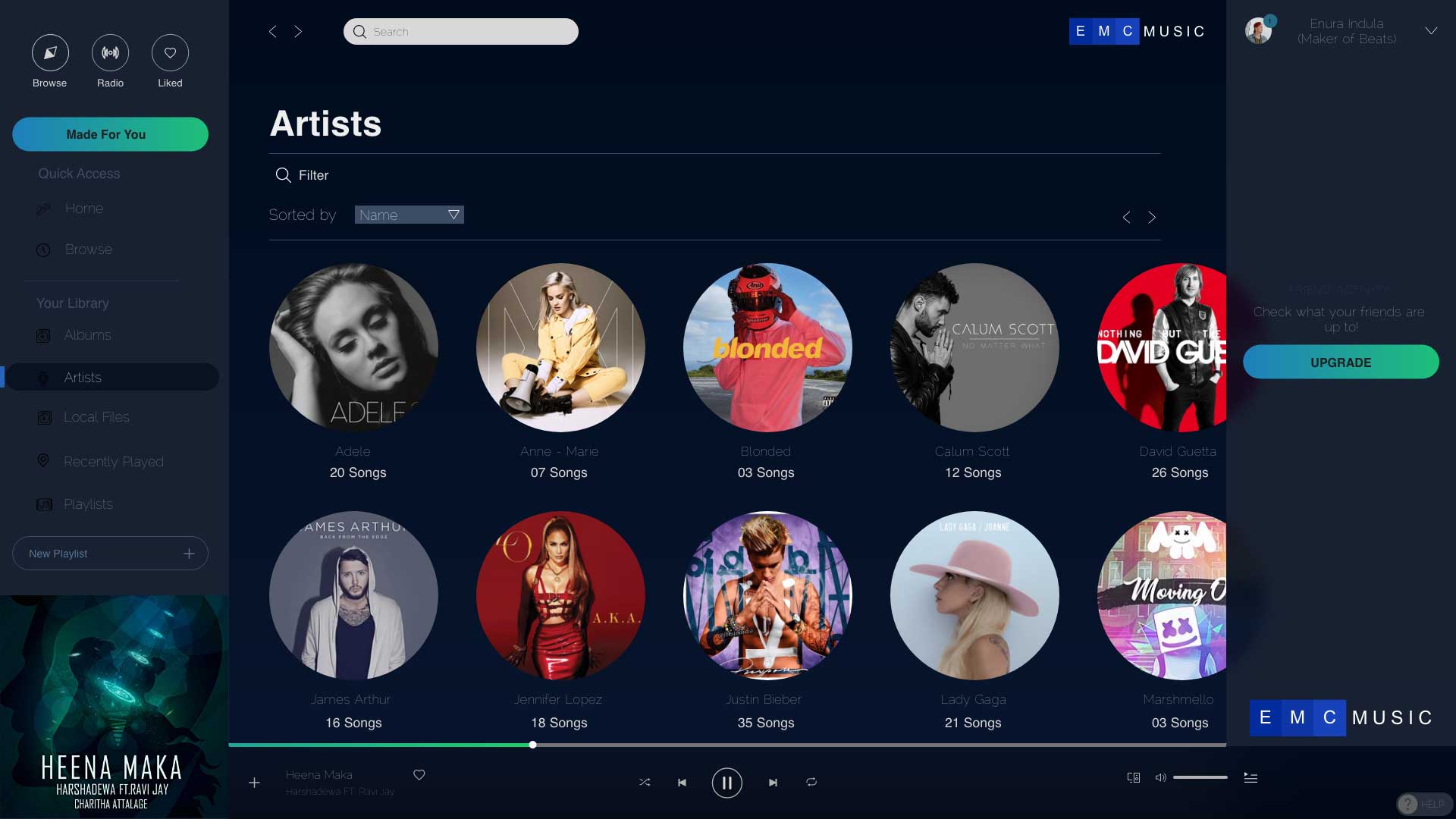Click the Harshadewa FT. Ravi Jay artist text

(x=340, y=792)
